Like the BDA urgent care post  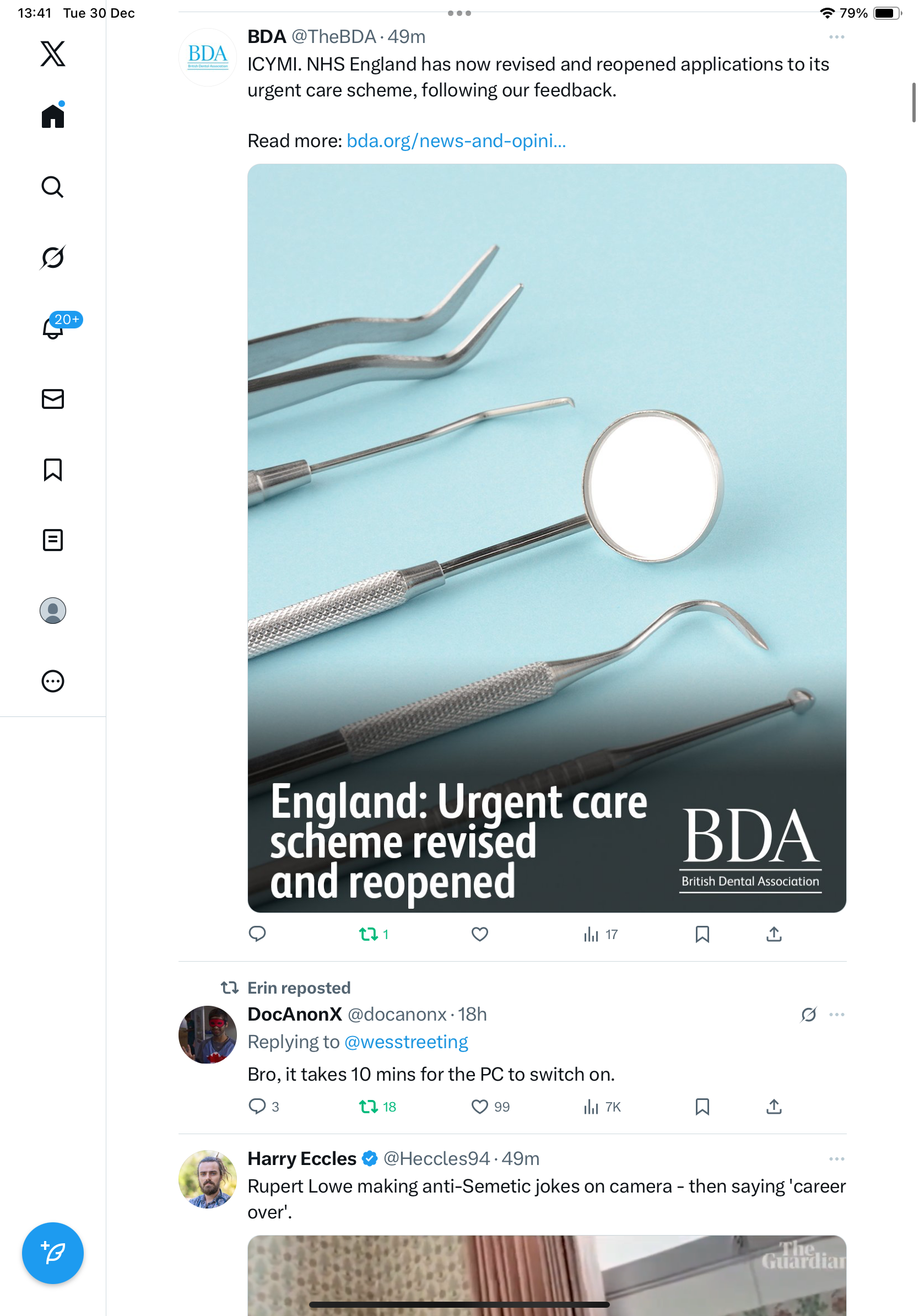point(479,934)
